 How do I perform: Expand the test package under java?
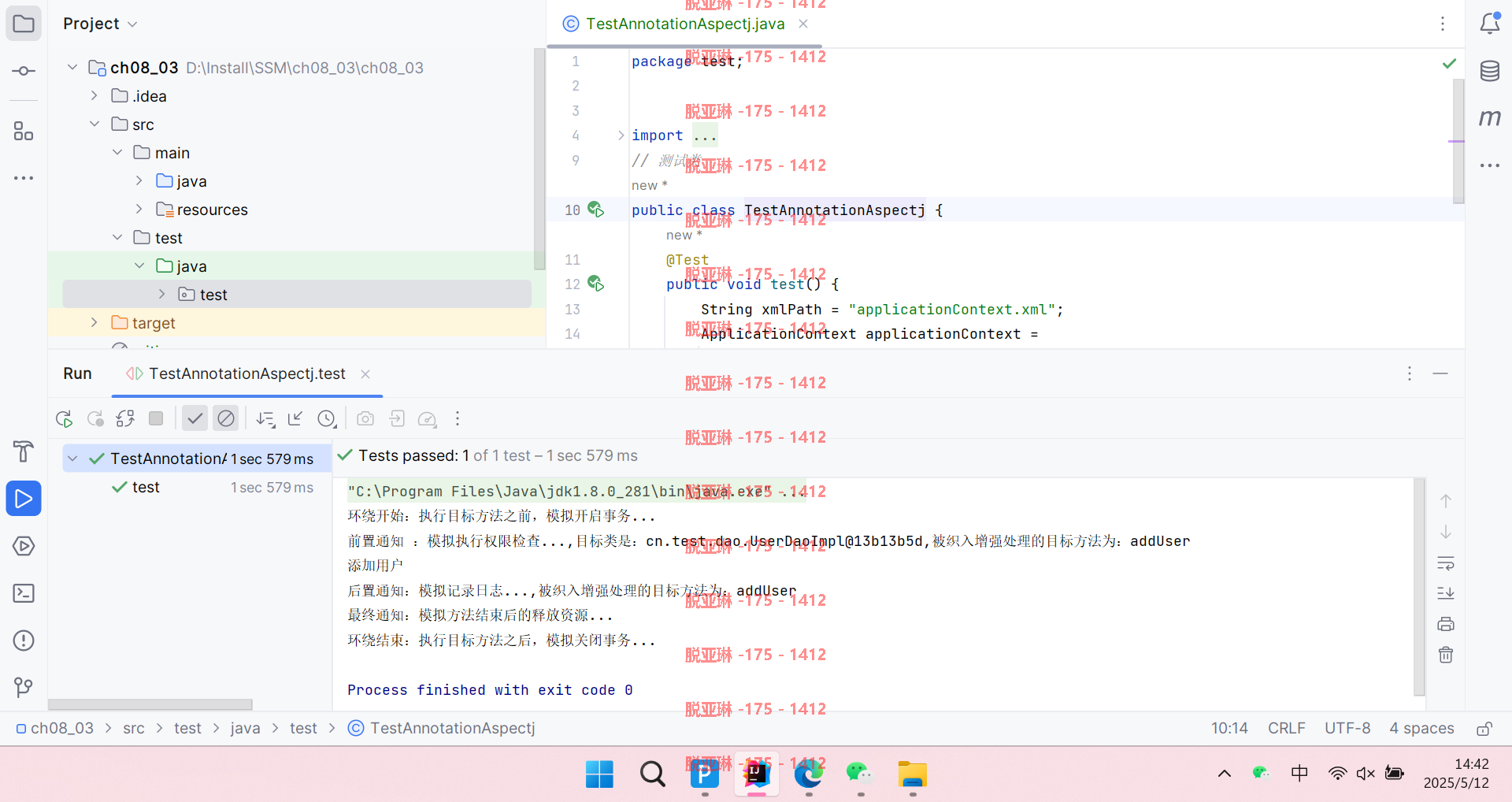pyautogui.click(x=161, y=295)
